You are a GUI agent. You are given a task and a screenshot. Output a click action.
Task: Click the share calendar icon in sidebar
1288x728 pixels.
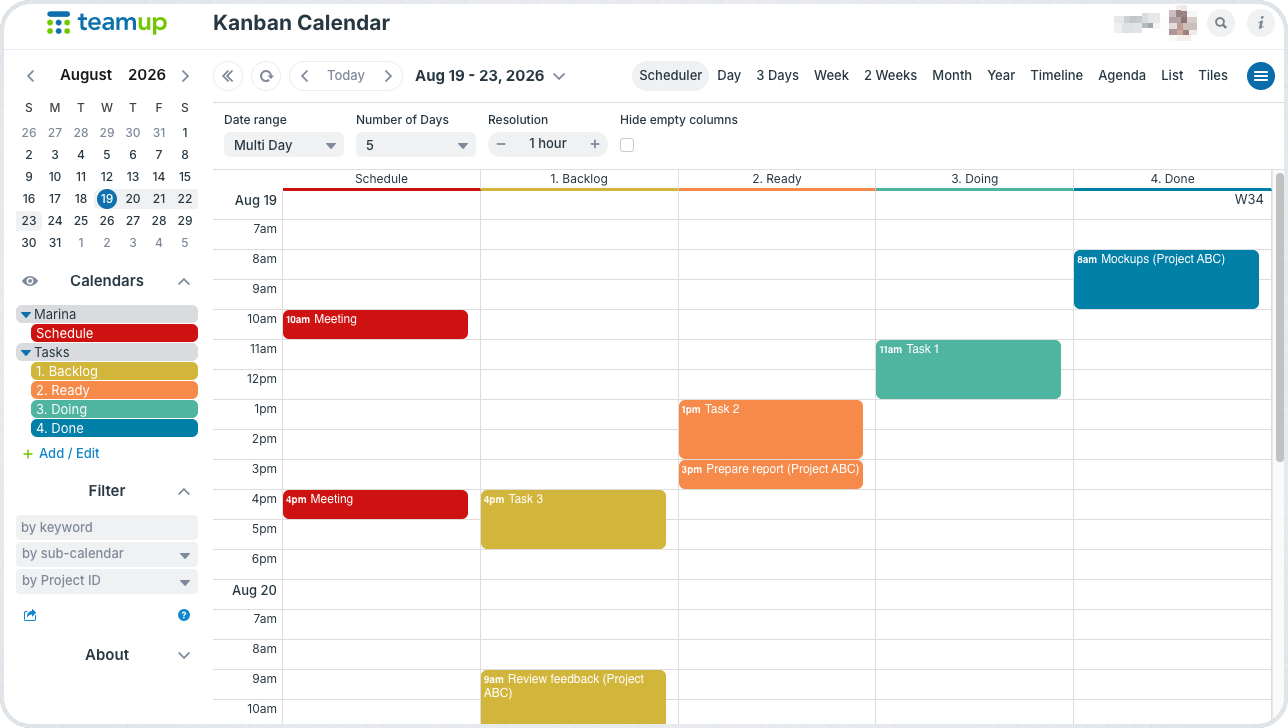click(x=30, y=615)
